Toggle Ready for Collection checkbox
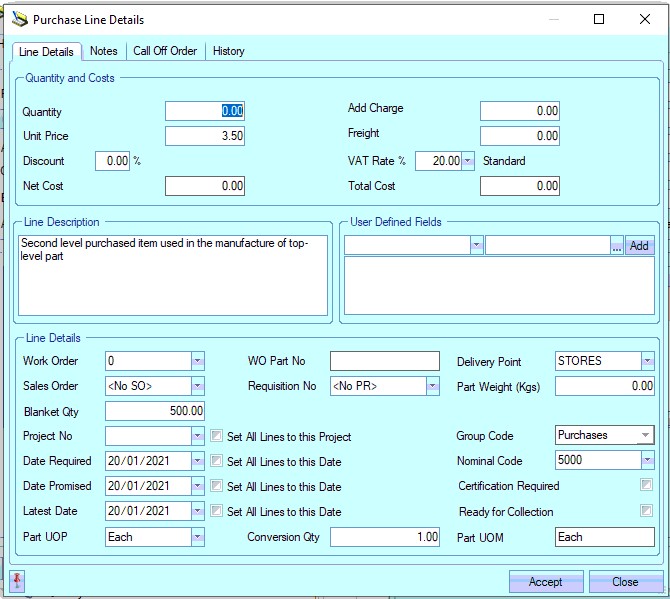 [x=647, y=511]
